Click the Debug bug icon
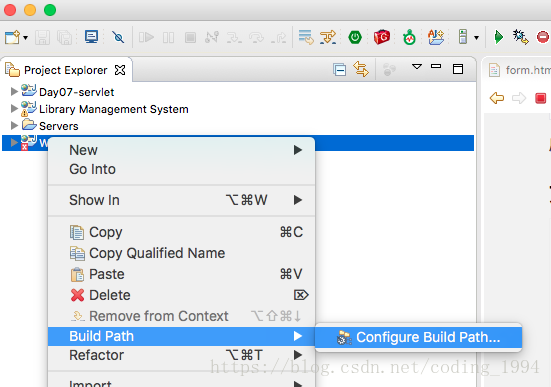Viewport: 551px width, 387px height. [520, 37]
